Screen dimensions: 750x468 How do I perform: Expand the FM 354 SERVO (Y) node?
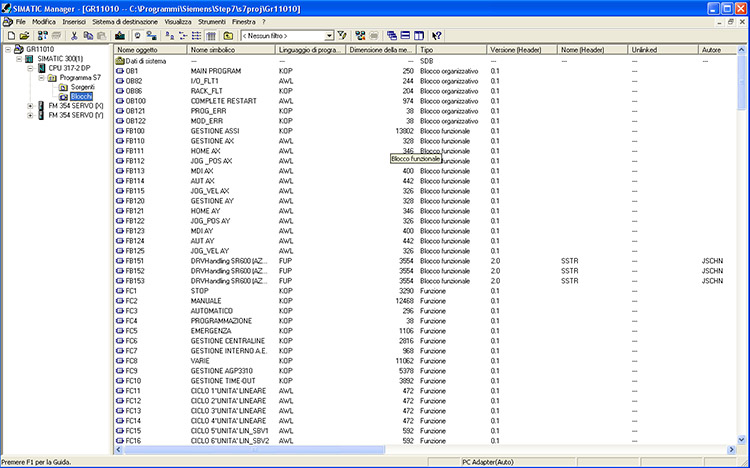(x=30, y=115)
